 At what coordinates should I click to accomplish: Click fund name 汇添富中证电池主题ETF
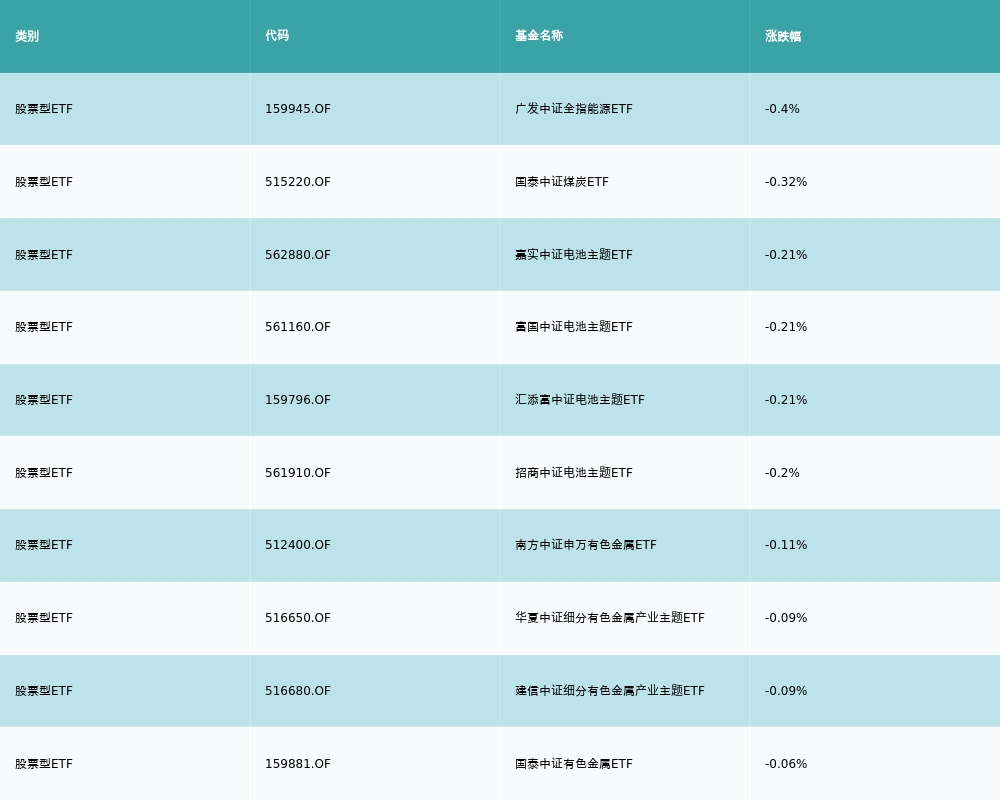pos(580,400)
